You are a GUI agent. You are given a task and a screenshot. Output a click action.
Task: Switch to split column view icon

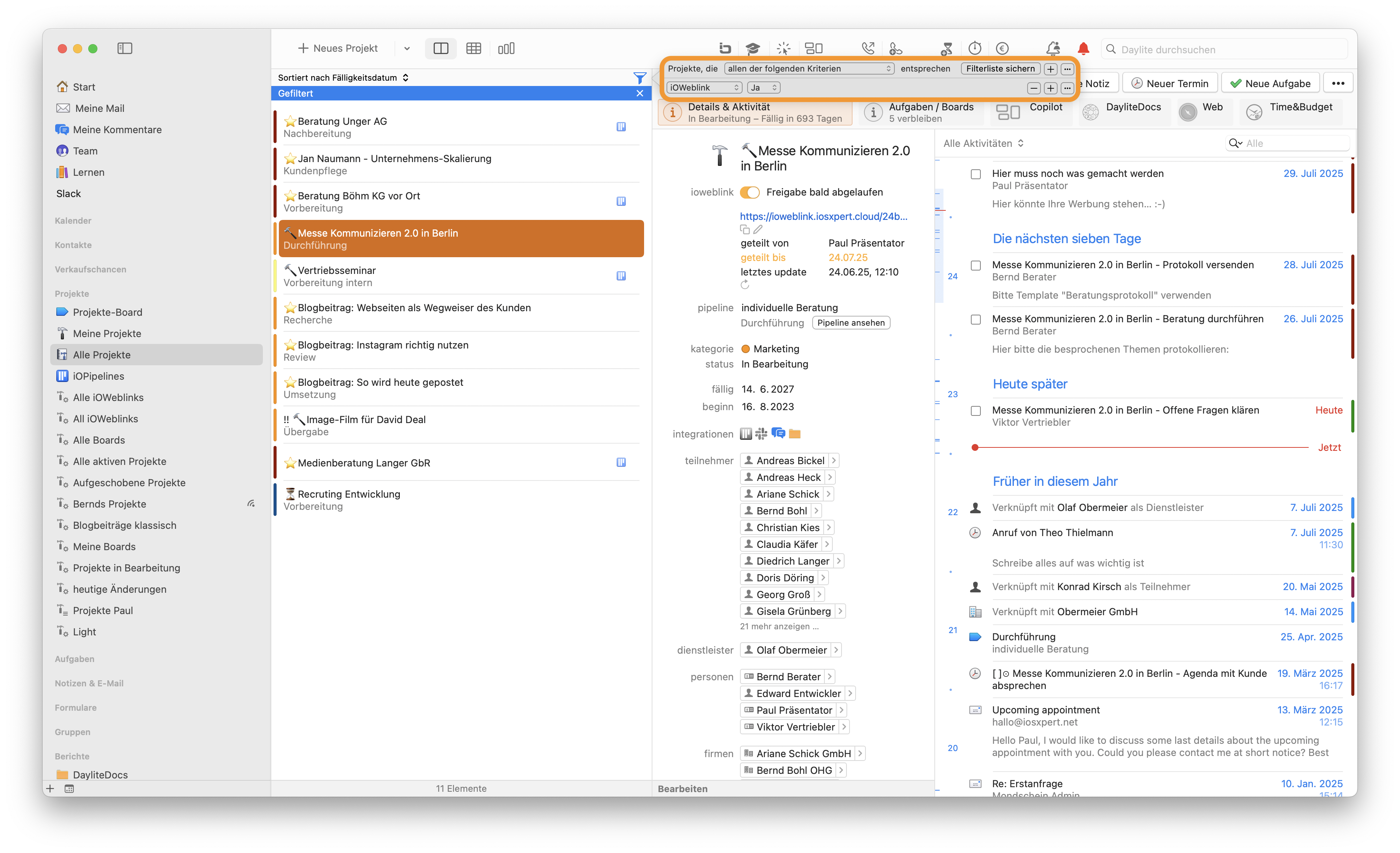[441, 48]
